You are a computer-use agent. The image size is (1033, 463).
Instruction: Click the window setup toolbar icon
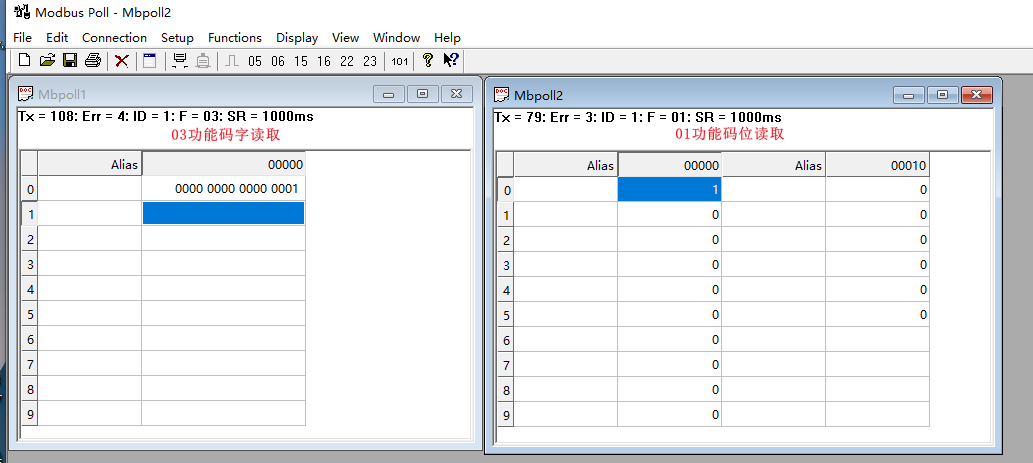pyautogui.click(x=149, y=61)
